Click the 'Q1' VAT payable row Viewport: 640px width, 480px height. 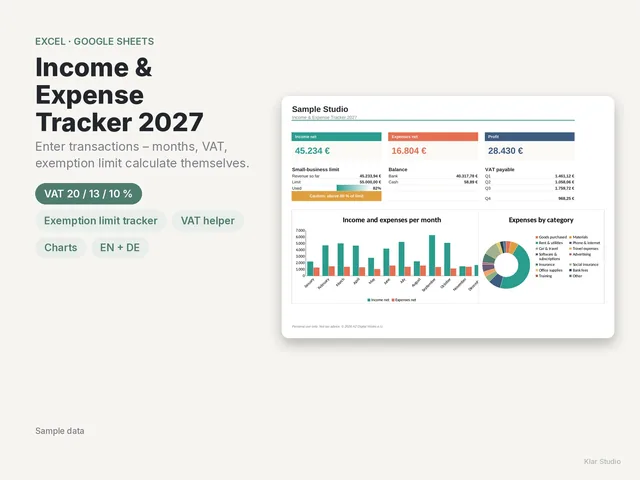529,176
